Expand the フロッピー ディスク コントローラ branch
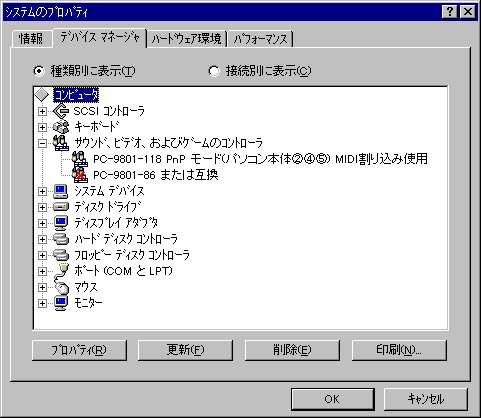 pyautogui.click(x=42, y=255)
